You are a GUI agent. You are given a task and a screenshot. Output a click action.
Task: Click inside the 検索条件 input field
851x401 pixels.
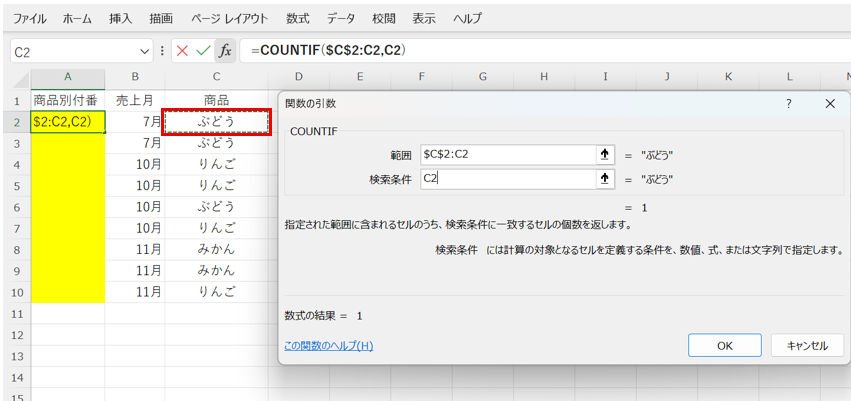coord(505,178)
